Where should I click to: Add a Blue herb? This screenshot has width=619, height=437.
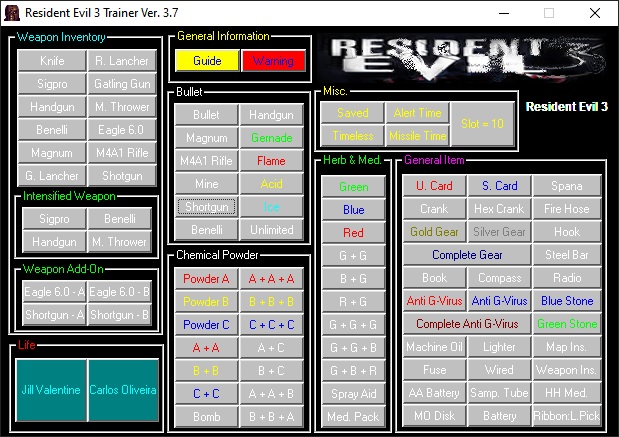coord(353,210)
